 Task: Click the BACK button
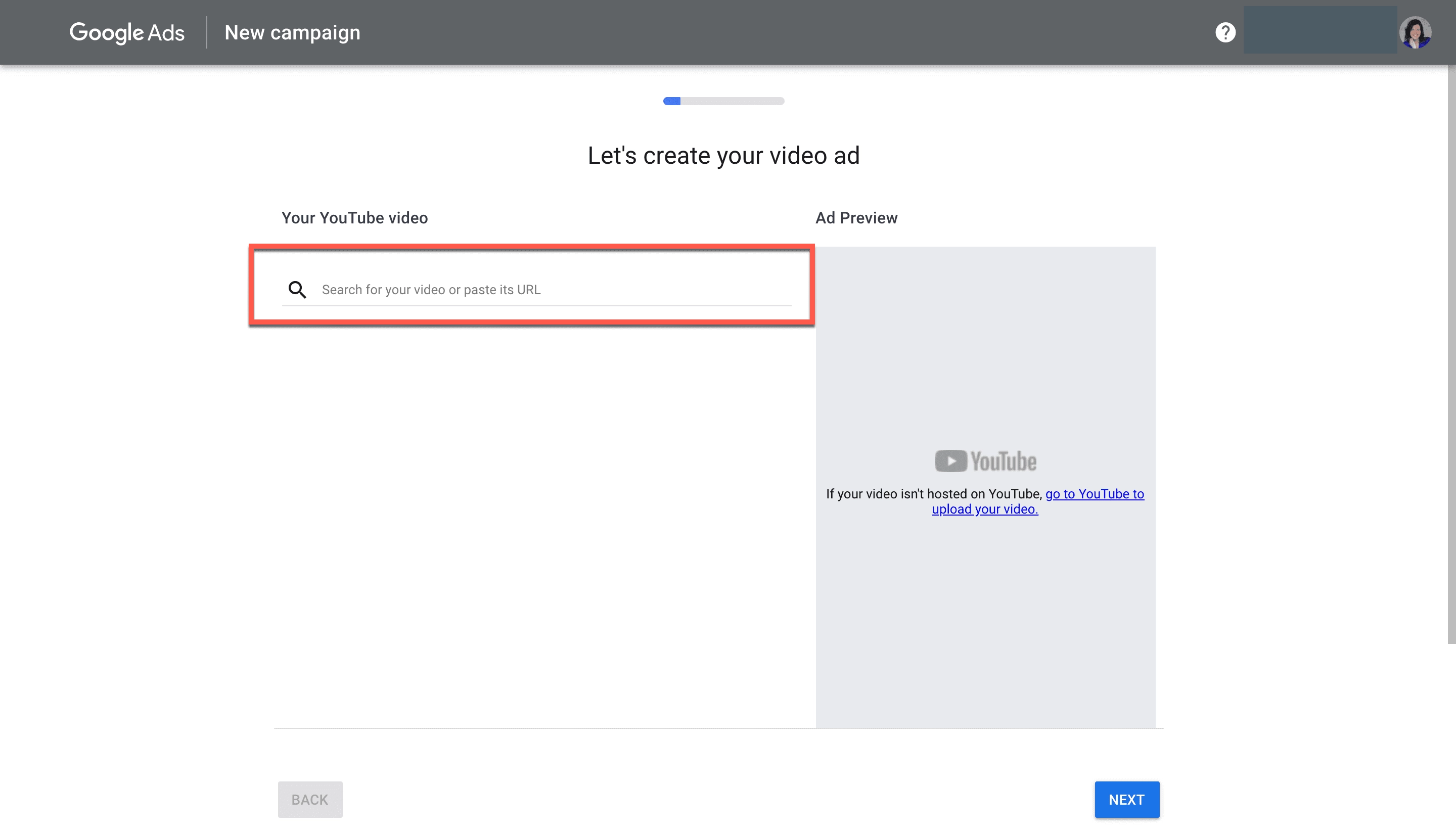coord(309,799)
